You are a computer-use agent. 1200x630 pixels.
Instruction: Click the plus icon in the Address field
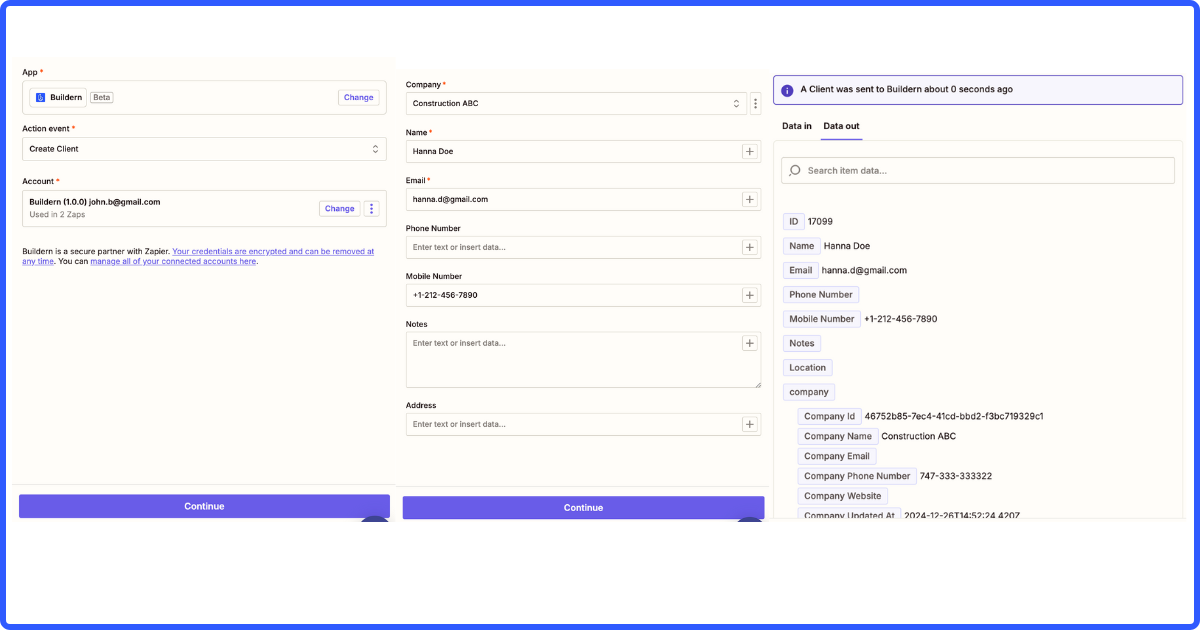pos(750,424)
